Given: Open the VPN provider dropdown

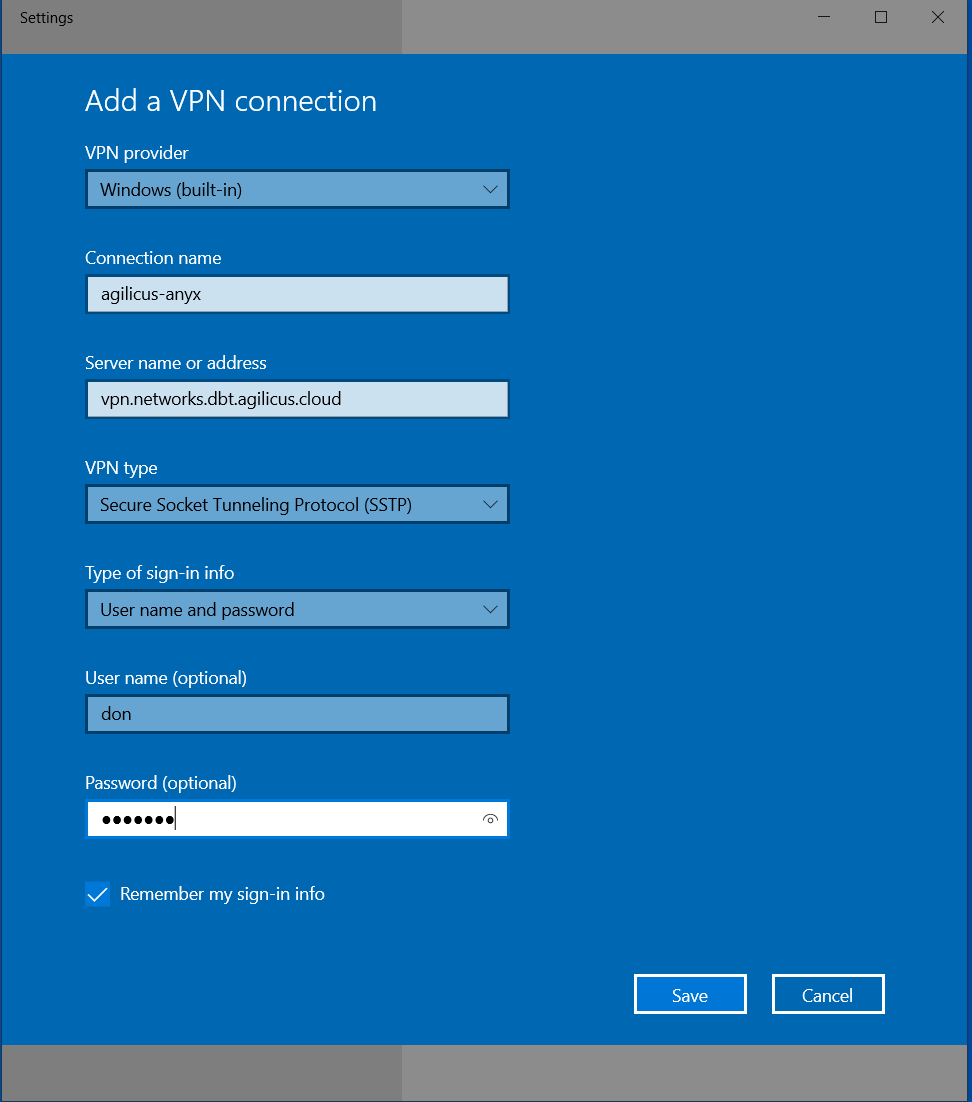Looking at the screenshot, I should click(x=297, y=189).
